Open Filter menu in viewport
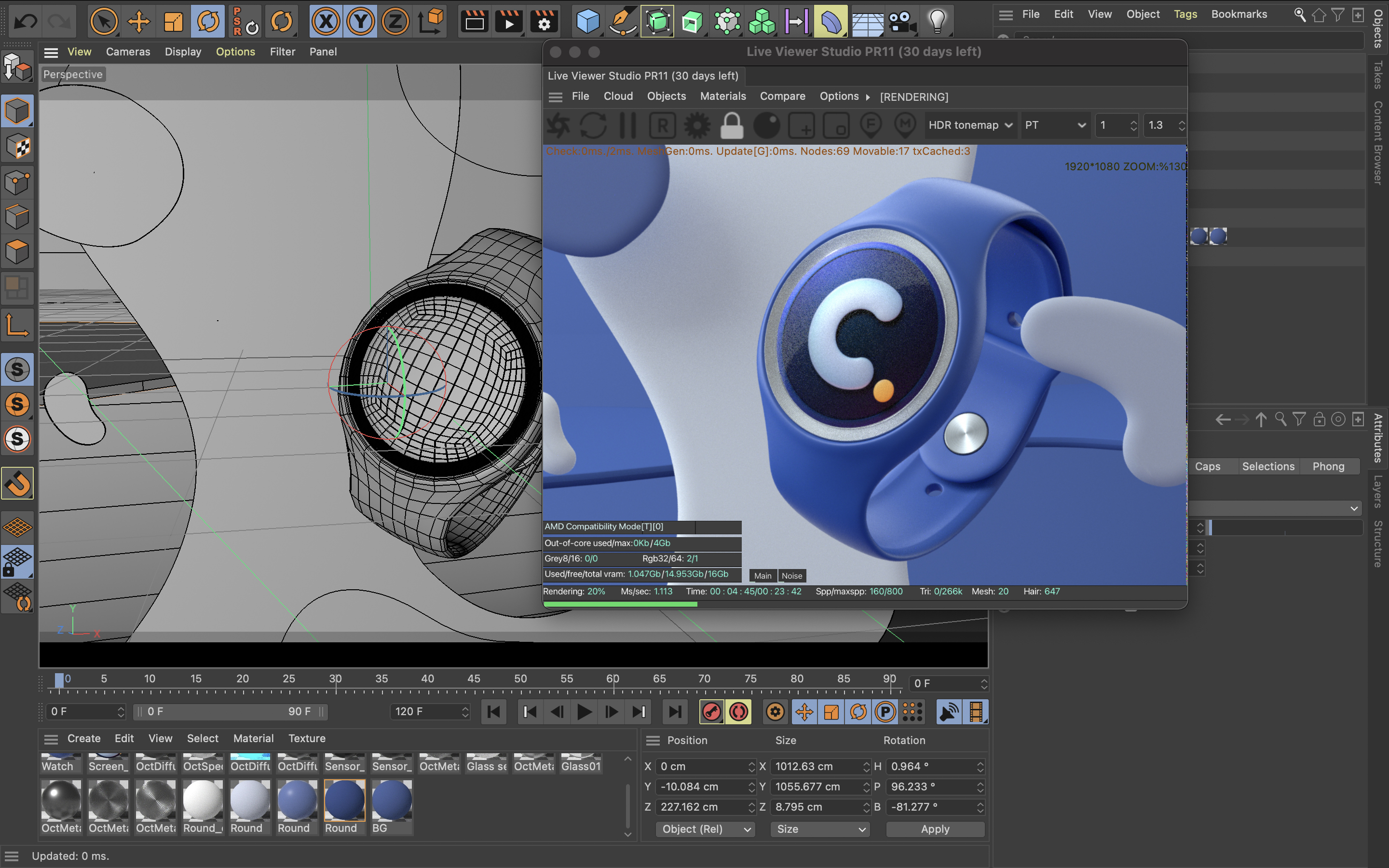1389x868 pixels. (283, 52)
